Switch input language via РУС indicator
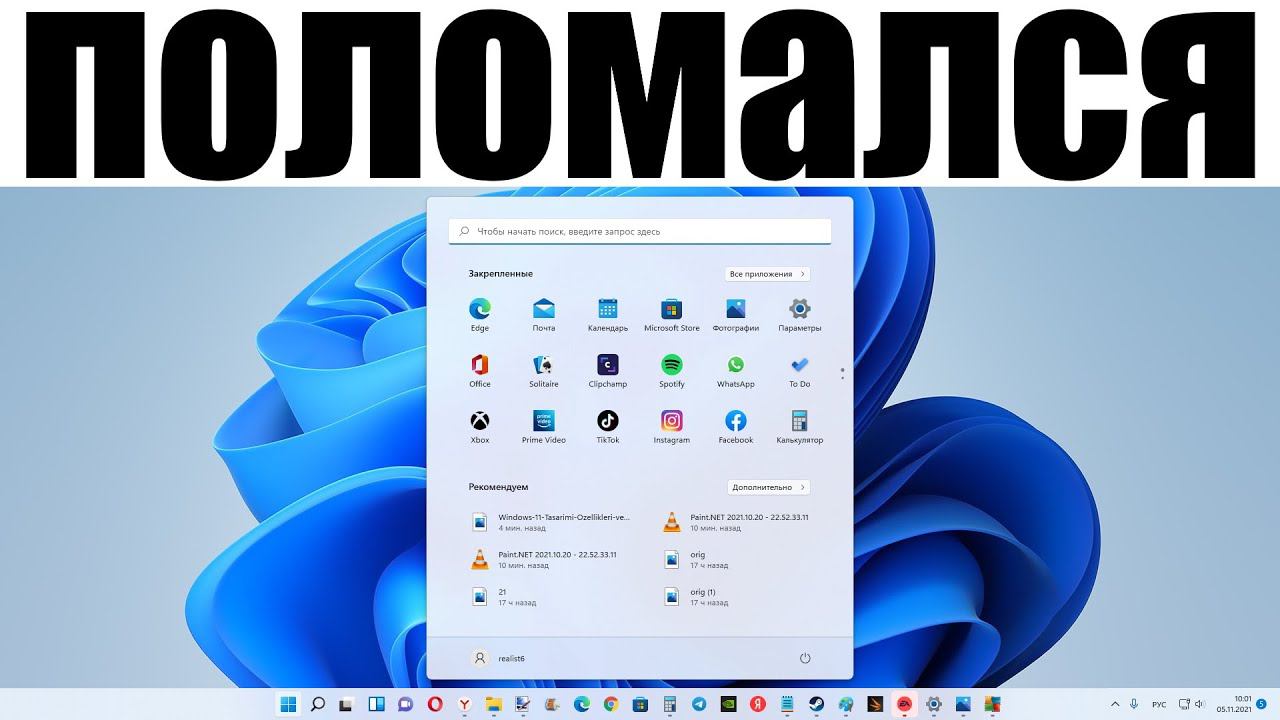 coord(1159,704)
